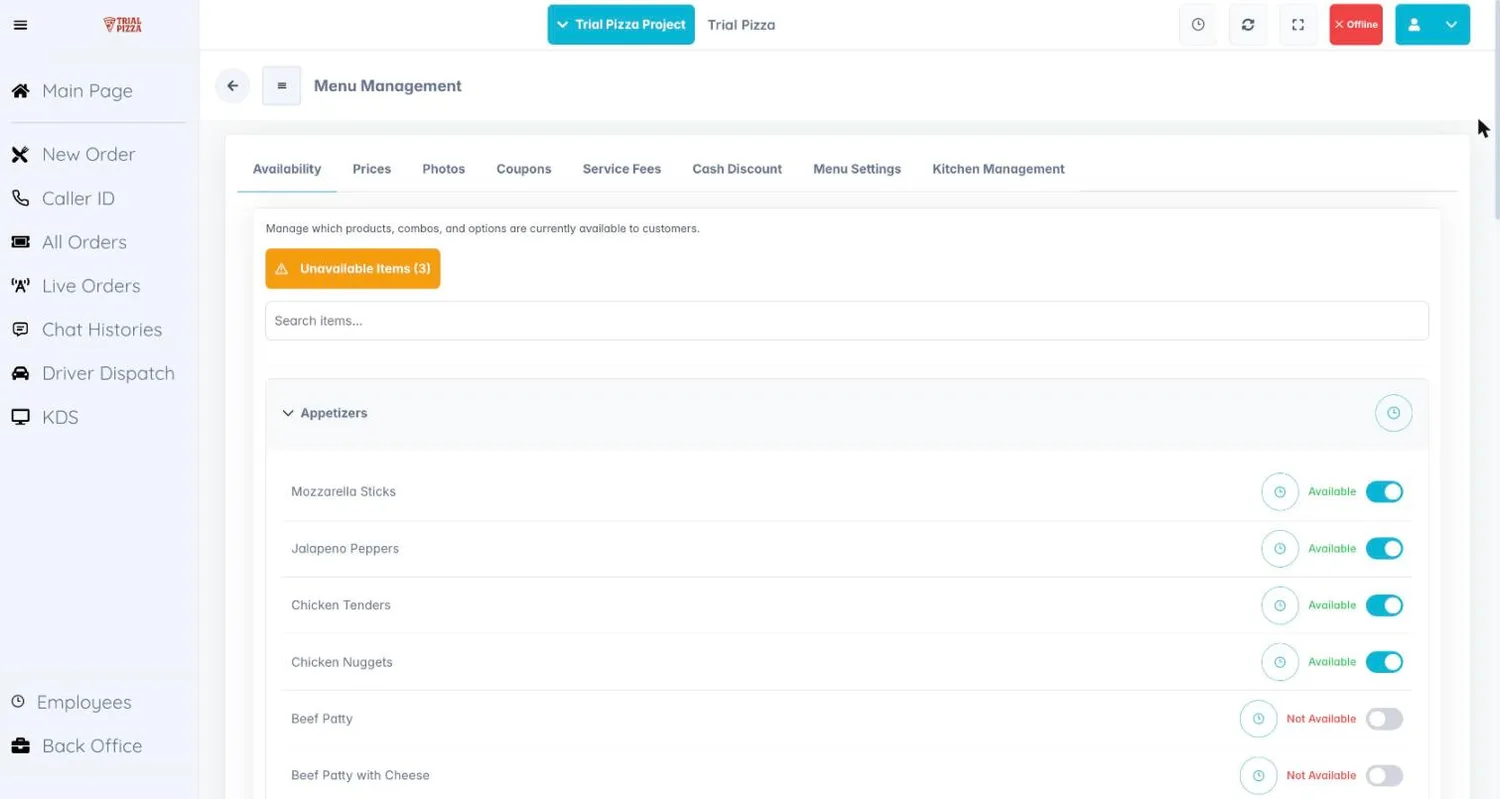This screenshot has height=799, width=1500.
Task: Select the Service Fees tab
Action: tap(622, 169)
